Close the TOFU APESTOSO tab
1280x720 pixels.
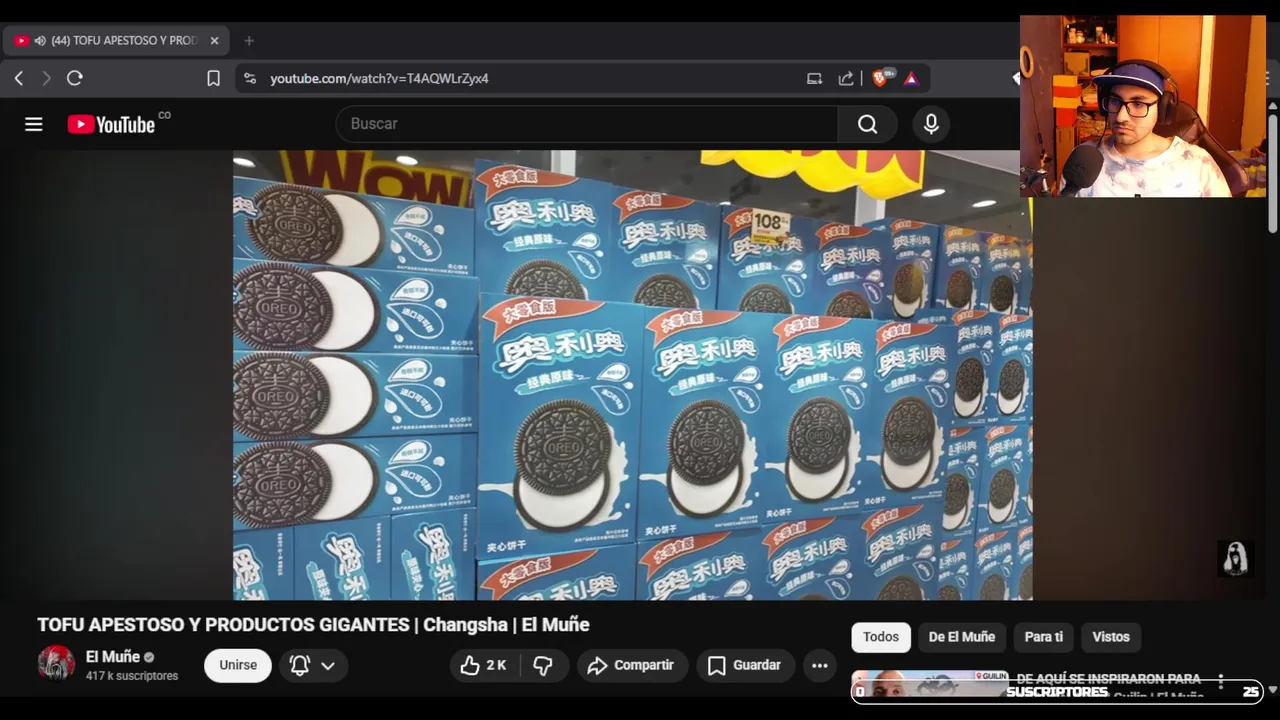click(x=214, y=41)
